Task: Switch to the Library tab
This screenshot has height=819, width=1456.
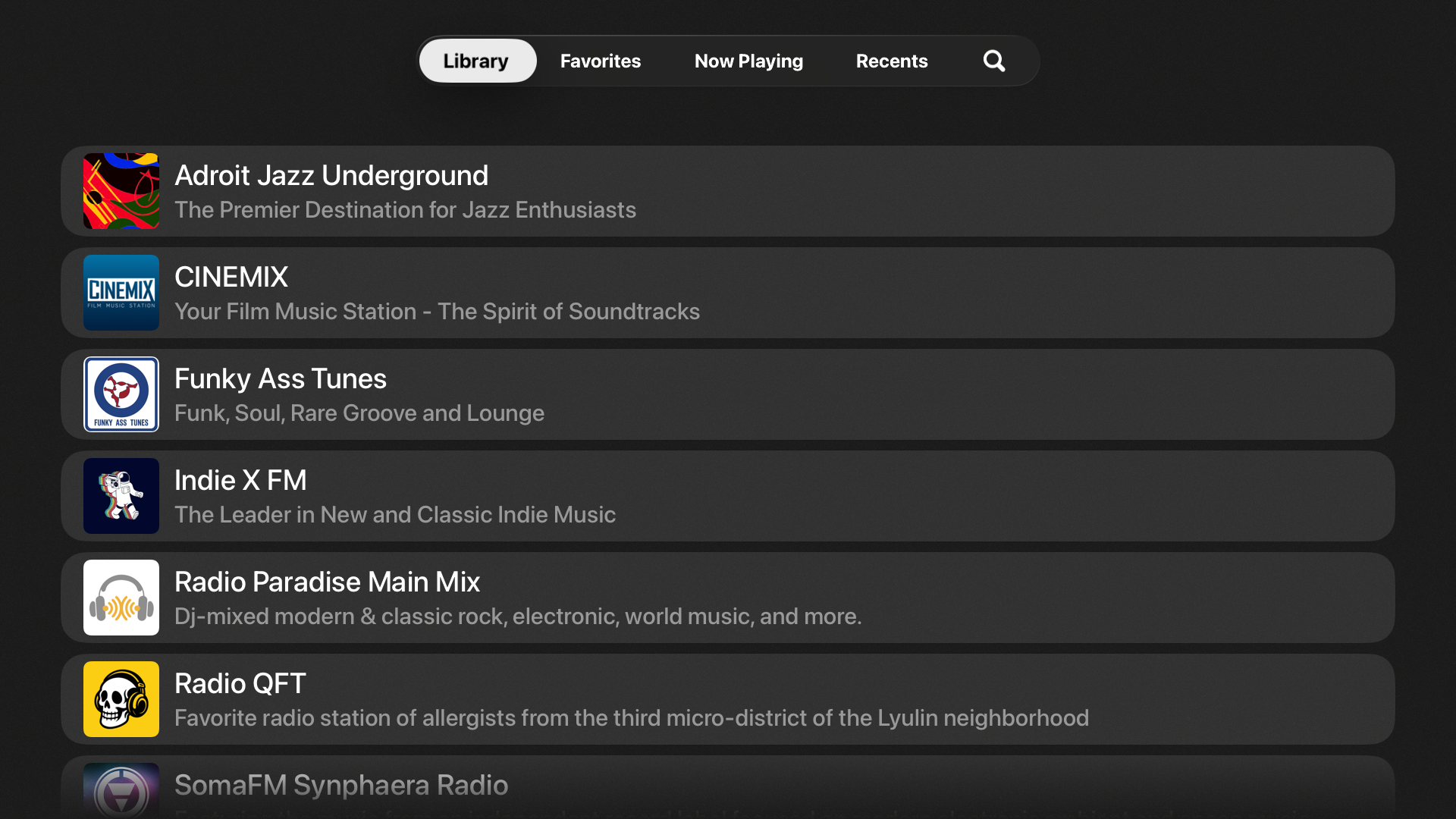Action: pyautogui.click(x=477, y=61)
